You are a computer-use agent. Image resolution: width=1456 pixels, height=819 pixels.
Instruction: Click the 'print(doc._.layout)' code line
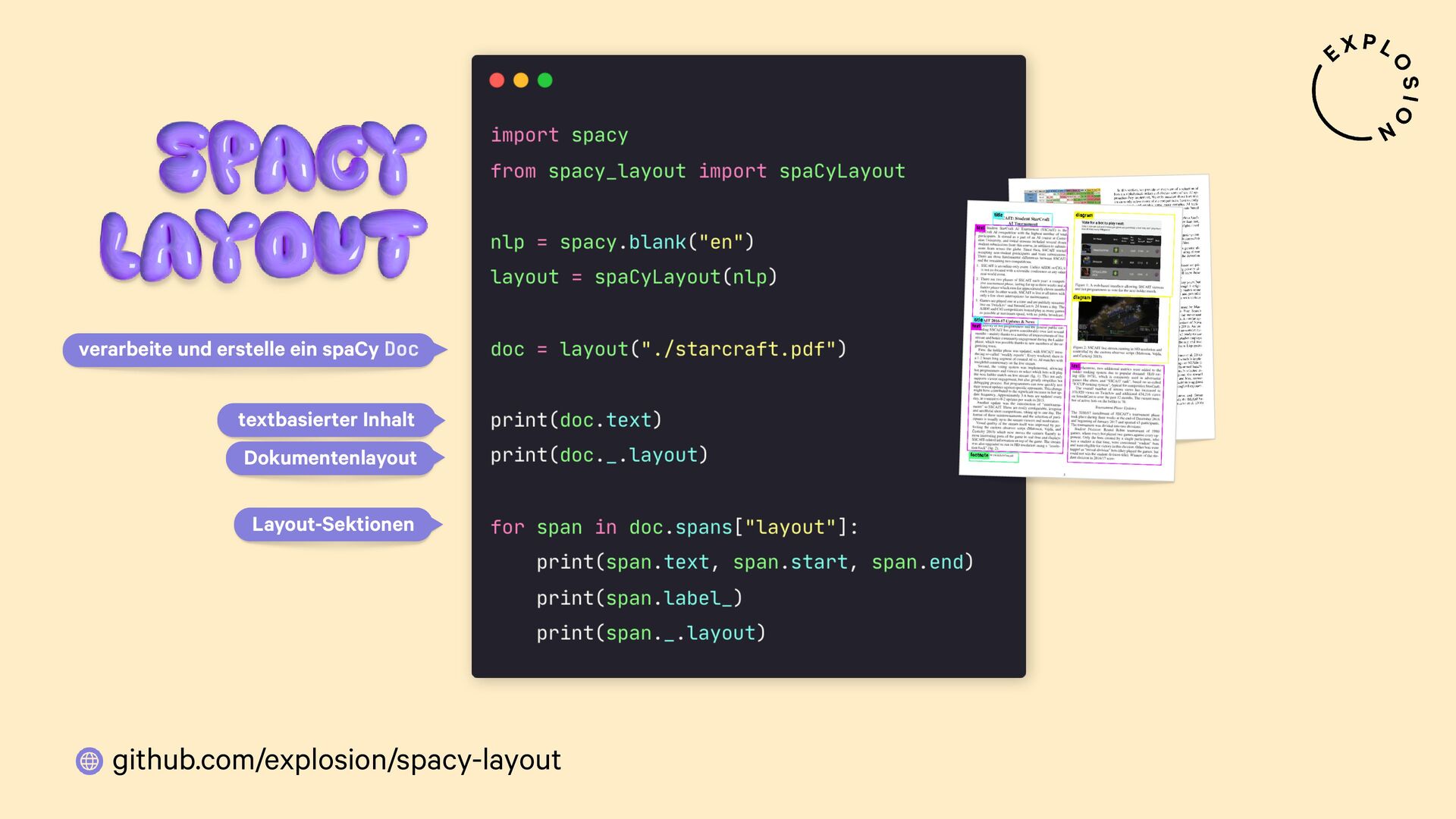coord(599,456)
